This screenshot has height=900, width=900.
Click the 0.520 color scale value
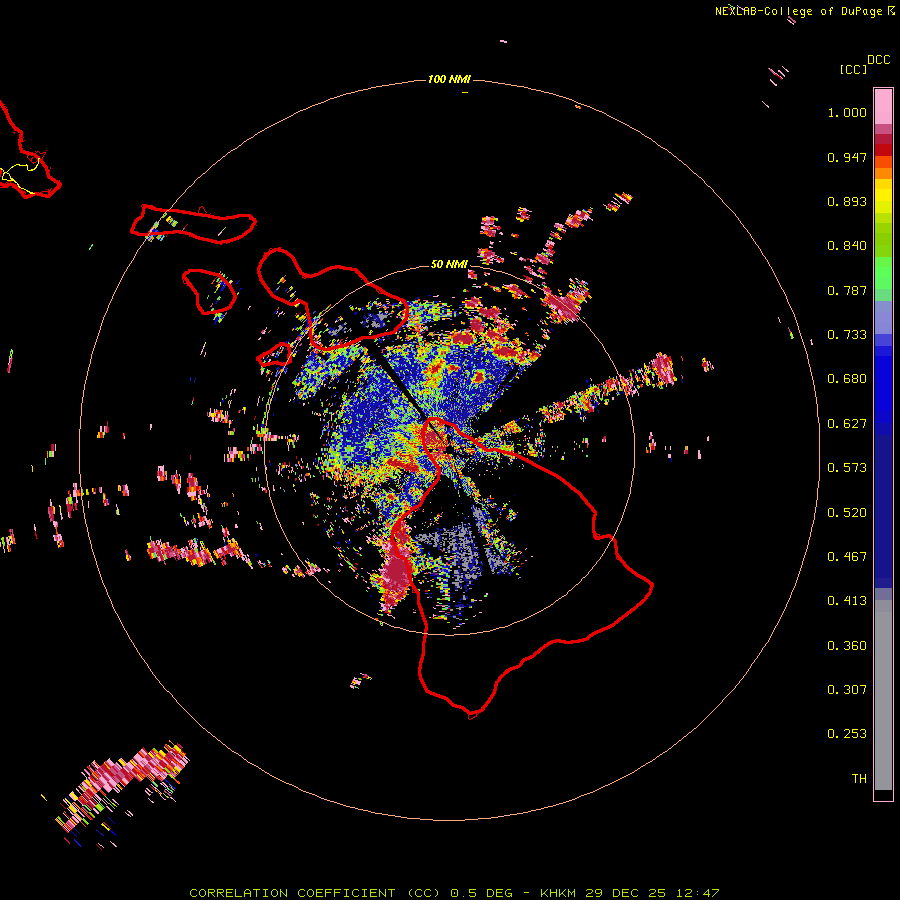tap(847, 513)
